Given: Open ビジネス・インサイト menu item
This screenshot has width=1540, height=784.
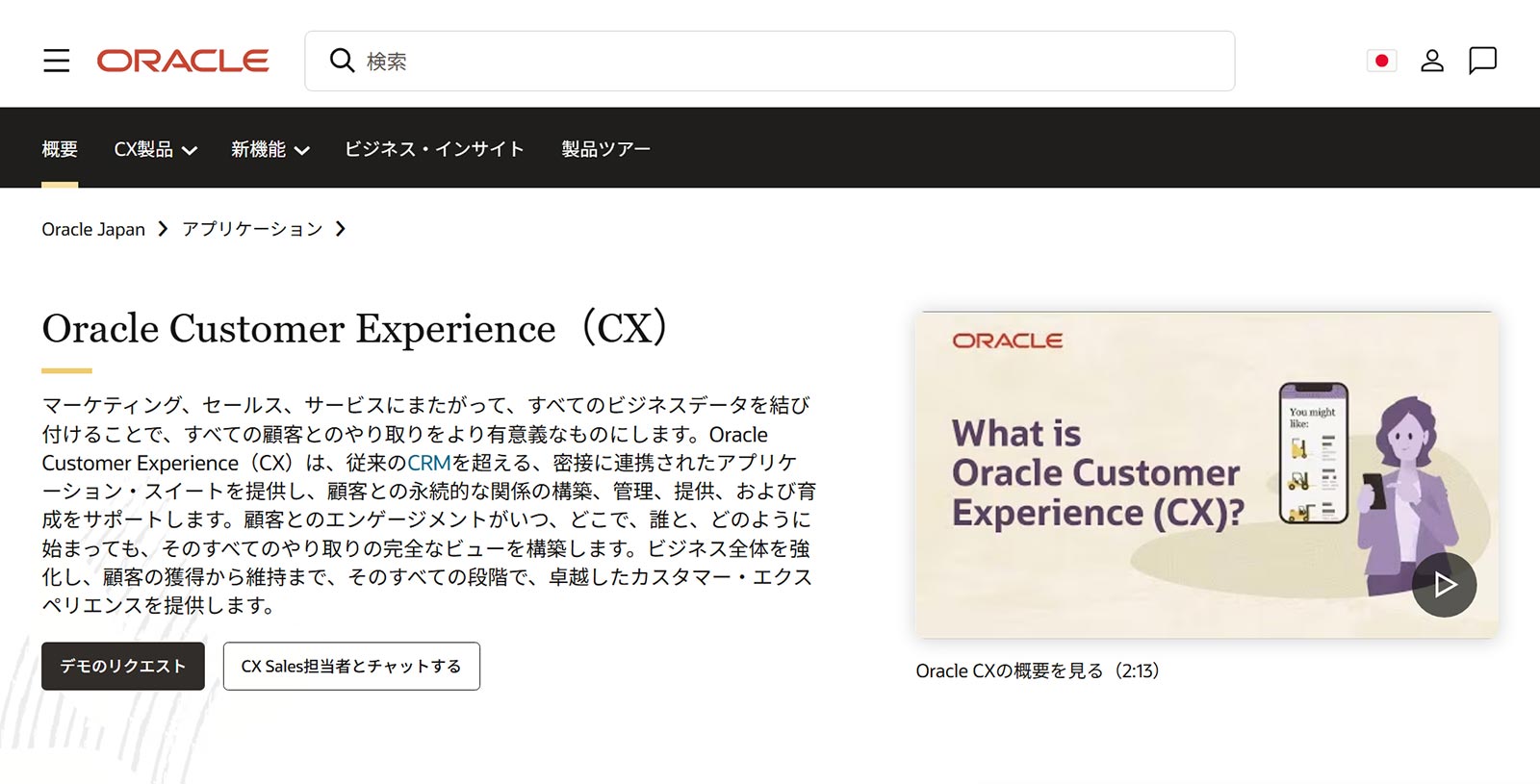Looking at the screenshot, I should 434,149.
